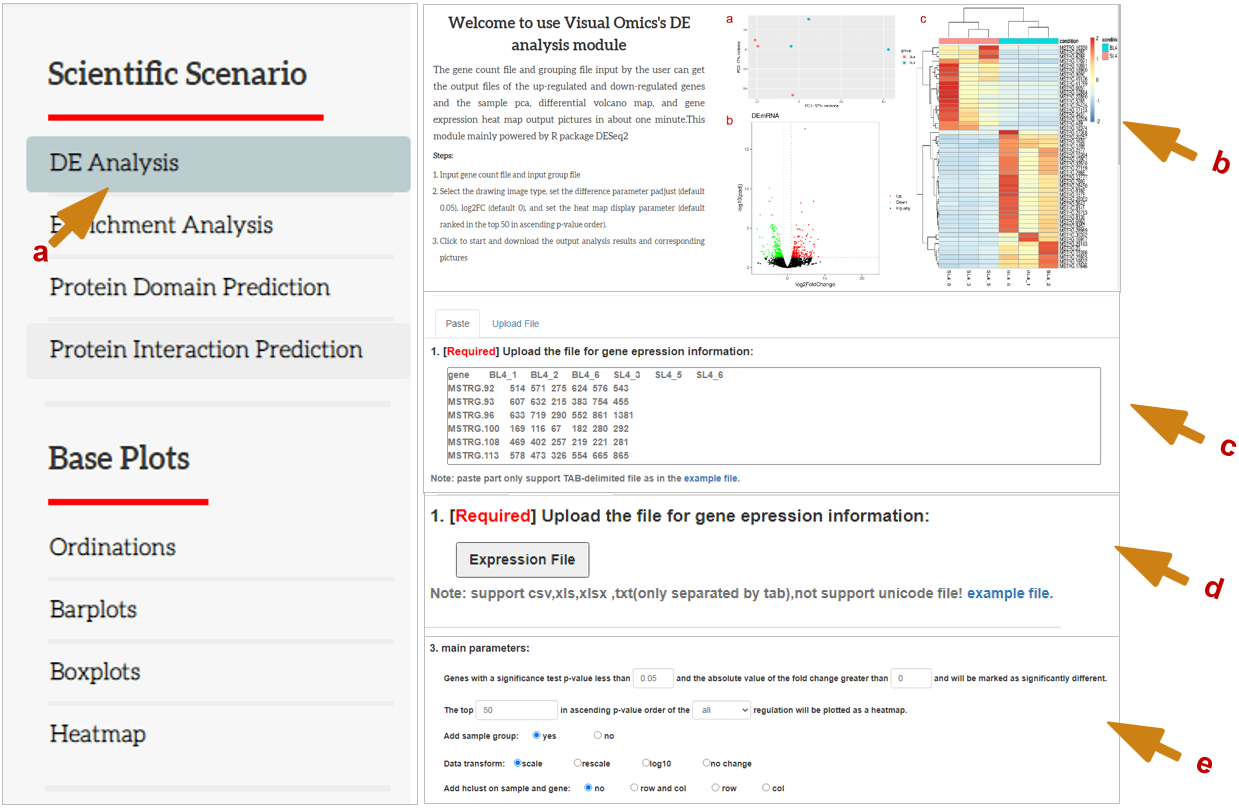Select 'no' for Add sample group
Screen dimensions: 1239x809
click(598, 735)
